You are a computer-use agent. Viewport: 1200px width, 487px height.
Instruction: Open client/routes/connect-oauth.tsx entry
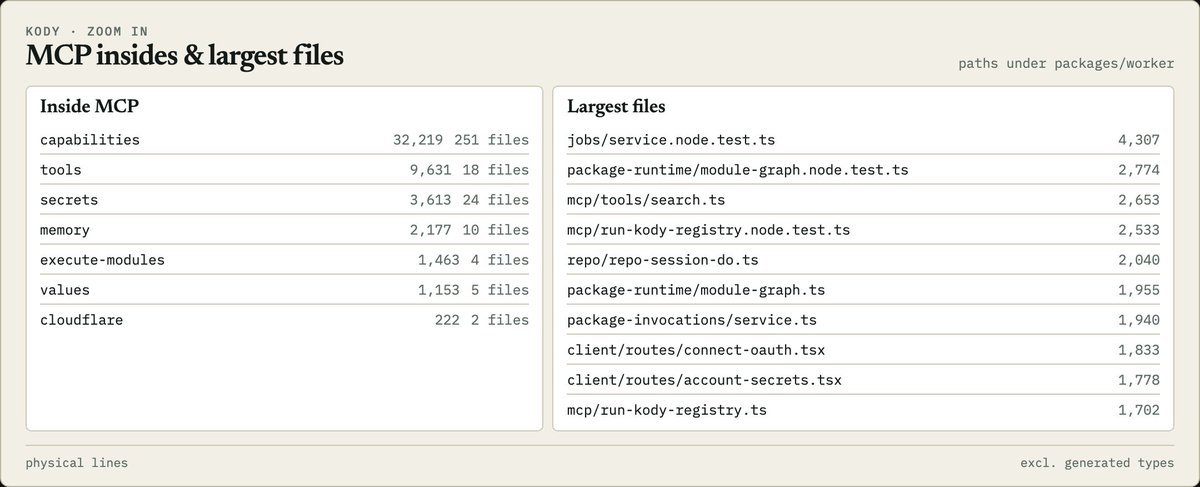[x=863, y=350]
